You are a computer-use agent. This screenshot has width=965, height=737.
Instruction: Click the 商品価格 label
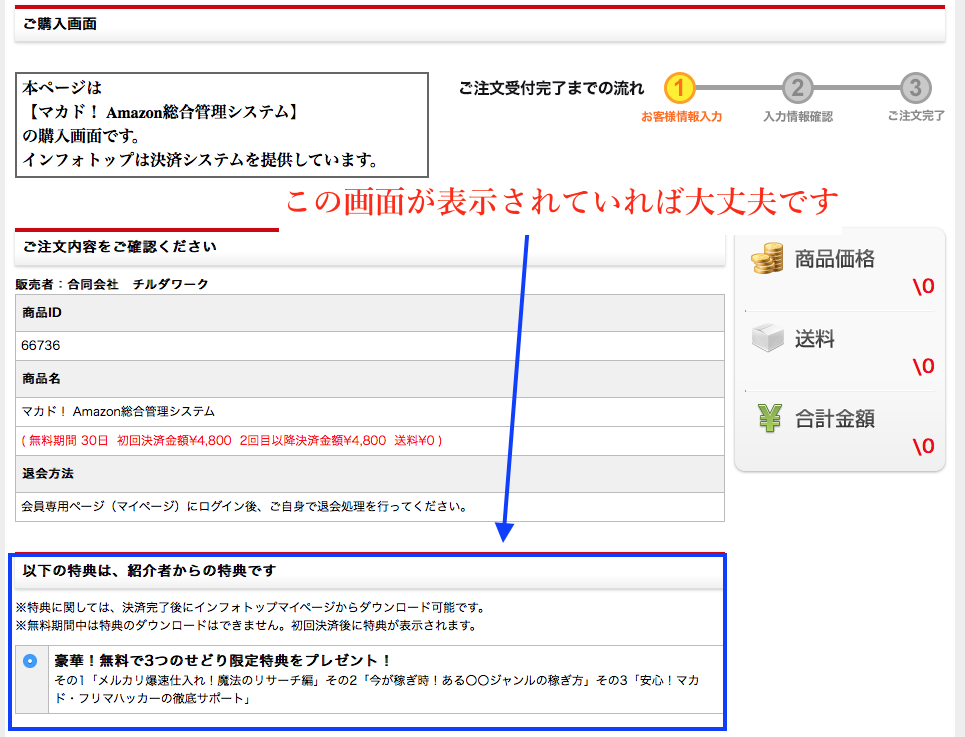(835, 259)
